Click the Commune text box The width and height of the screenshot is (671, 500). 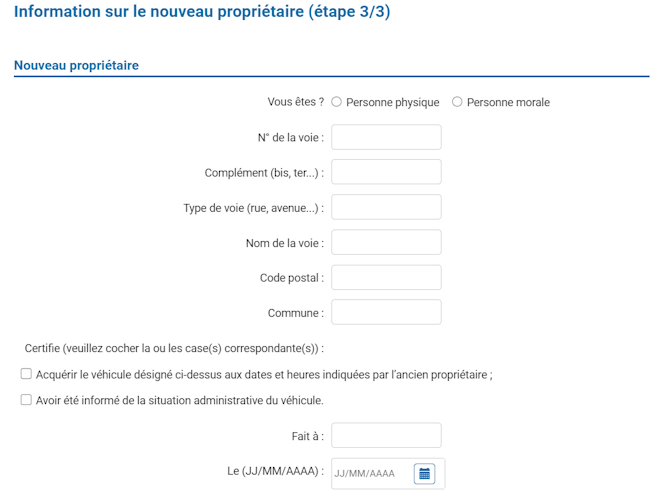pyautogui.click(x=386, y=312)
